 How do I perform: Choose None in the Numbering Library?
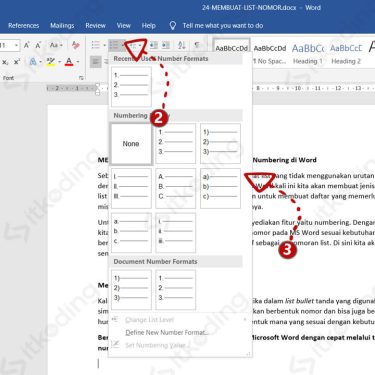(131, 144)
